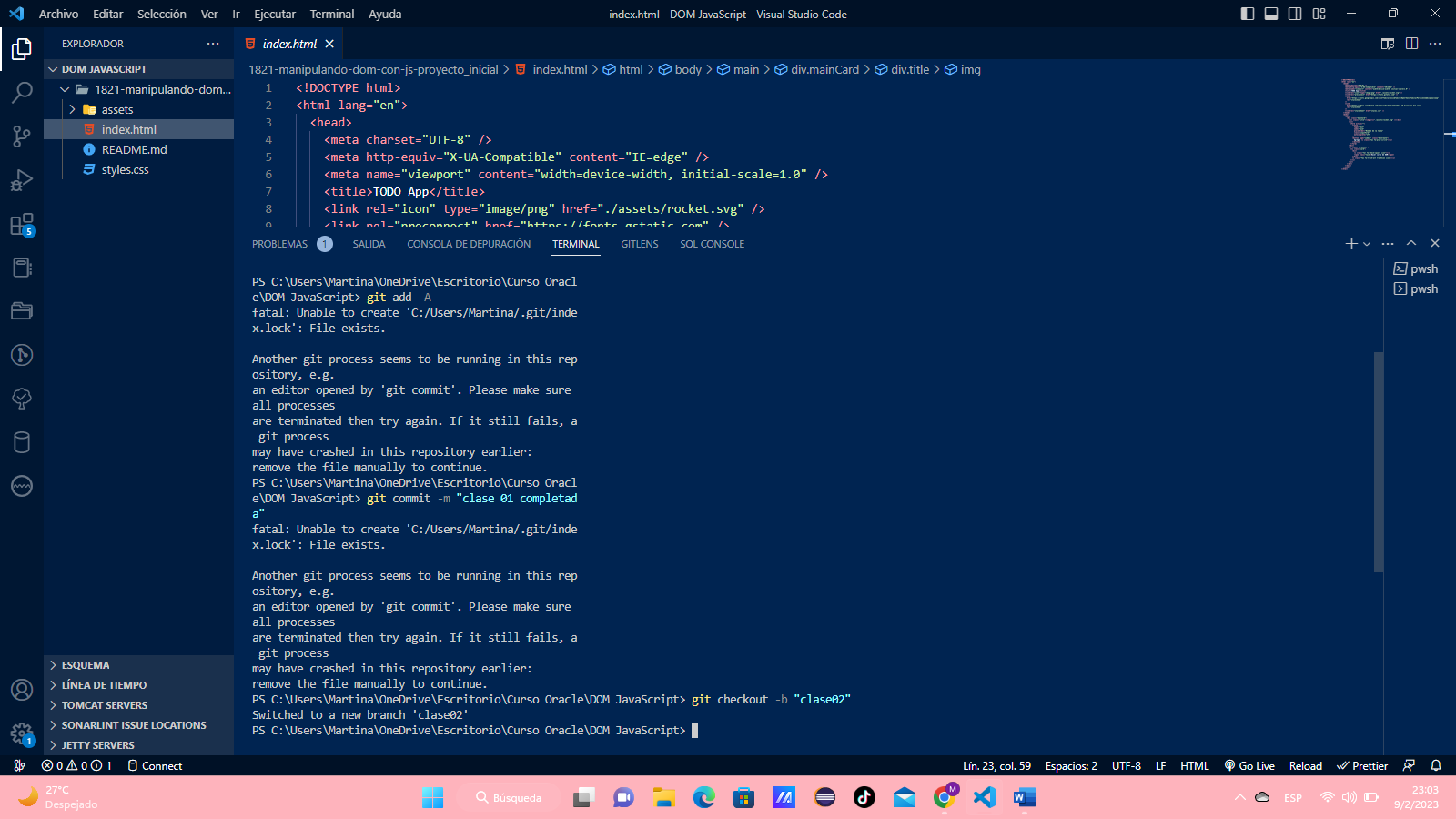1456x819 pixels.
Task: Expand the TOMCAT SERVERS section
Action: click(x=138, y=705)
